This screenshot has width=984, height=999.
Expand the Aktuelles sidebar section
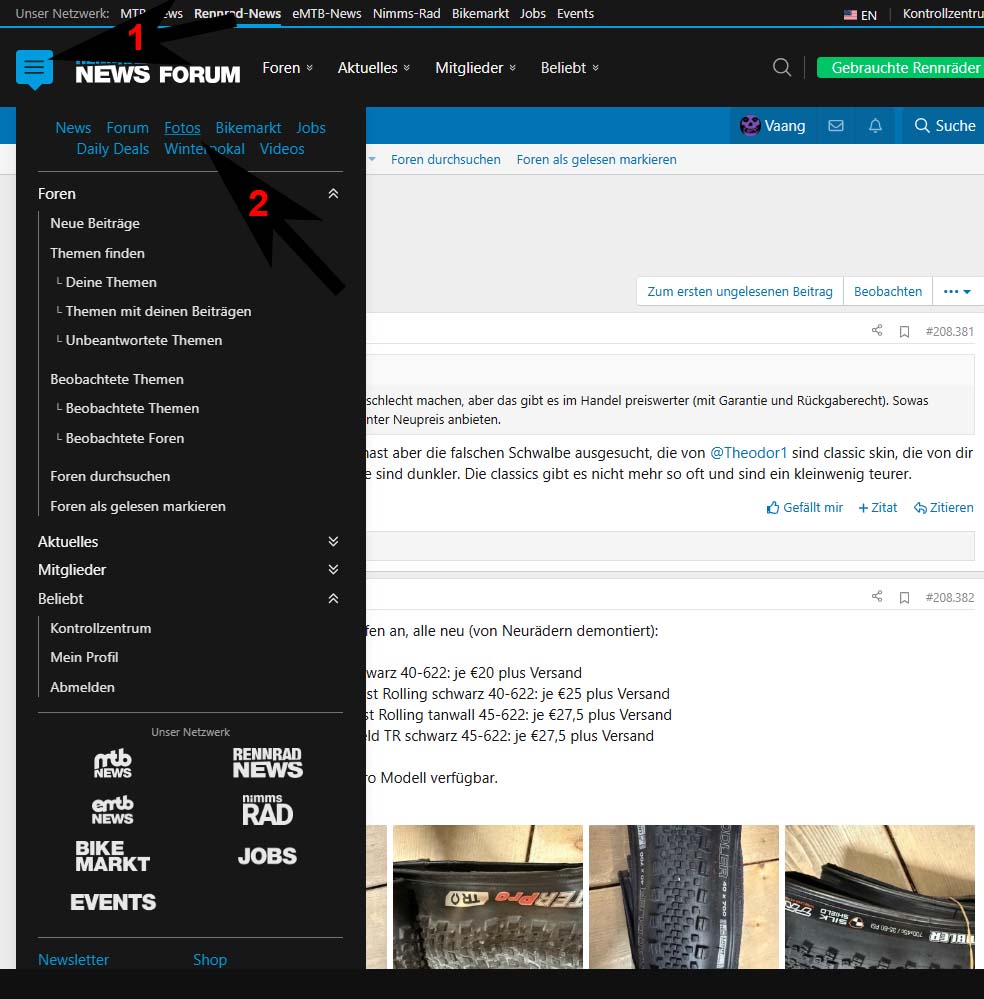(333, 542)
